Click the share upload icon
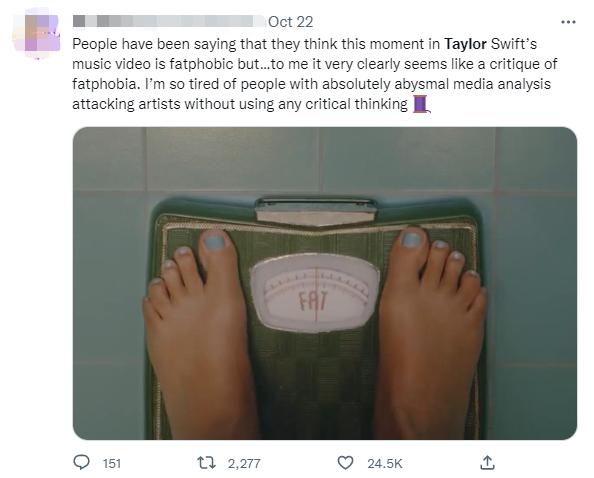594x478 pixels. click(x=487, y=462)
